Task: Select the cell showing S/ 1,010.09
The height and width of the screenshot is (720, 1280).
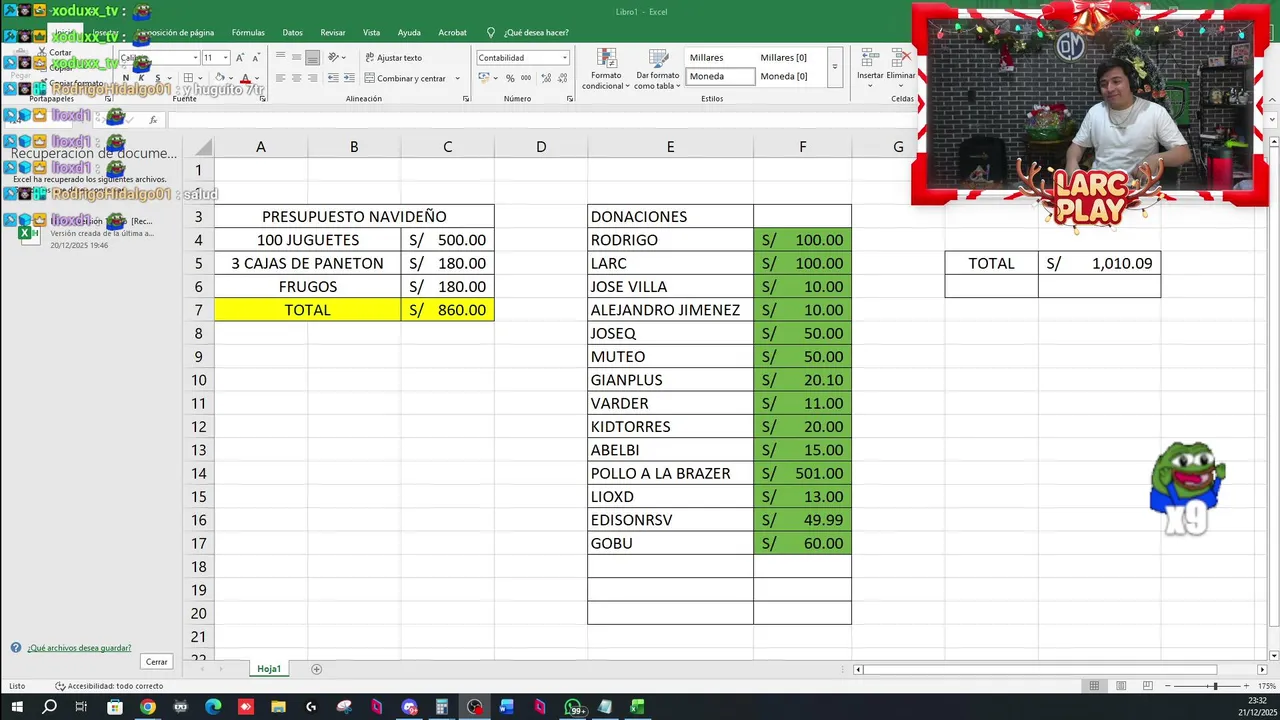Action: click(x=1099, y=263)
